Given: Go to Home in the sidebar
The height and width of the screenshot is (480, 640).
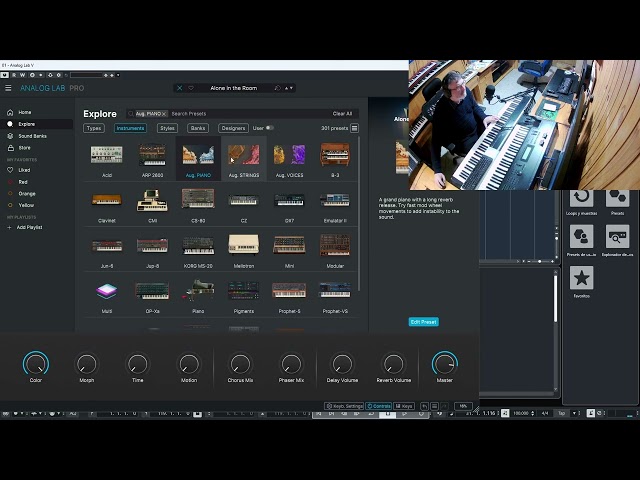Looking at the screenshot, I should pyautogui.click(x=24, y=112).
